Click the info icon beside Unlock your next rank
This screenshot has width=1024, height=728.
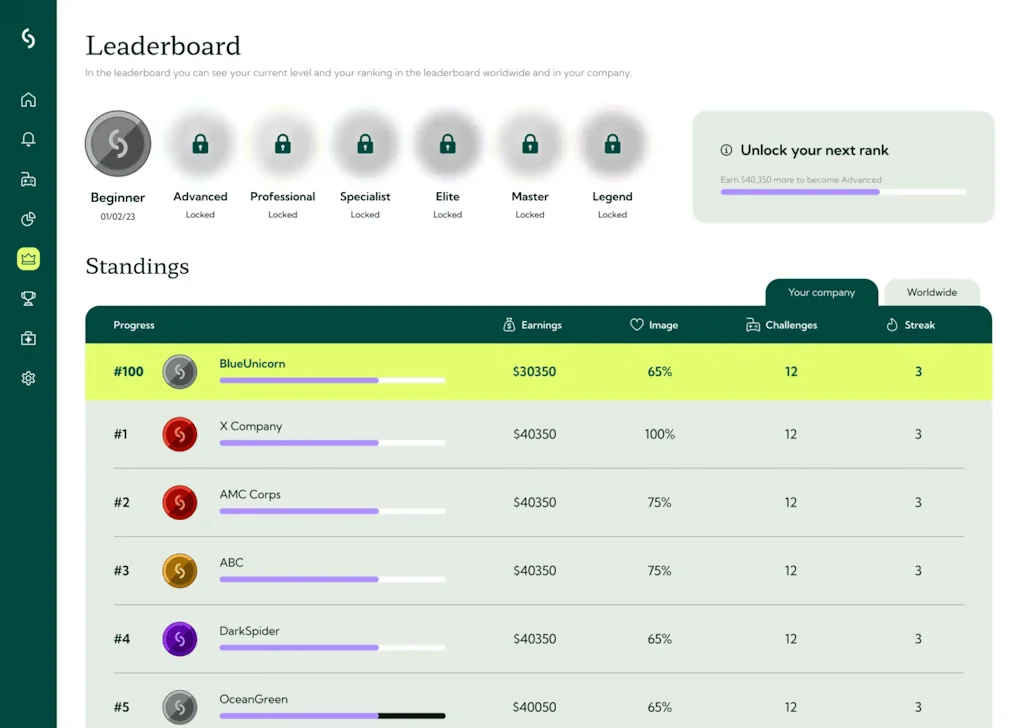[x=725, y=150]
